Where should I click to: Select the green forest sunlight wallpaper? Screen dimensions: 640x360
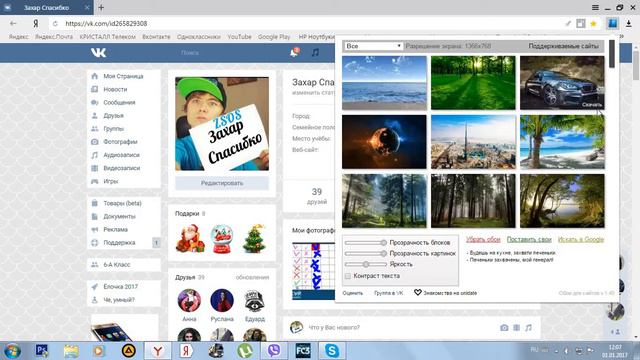pos(473,83)
